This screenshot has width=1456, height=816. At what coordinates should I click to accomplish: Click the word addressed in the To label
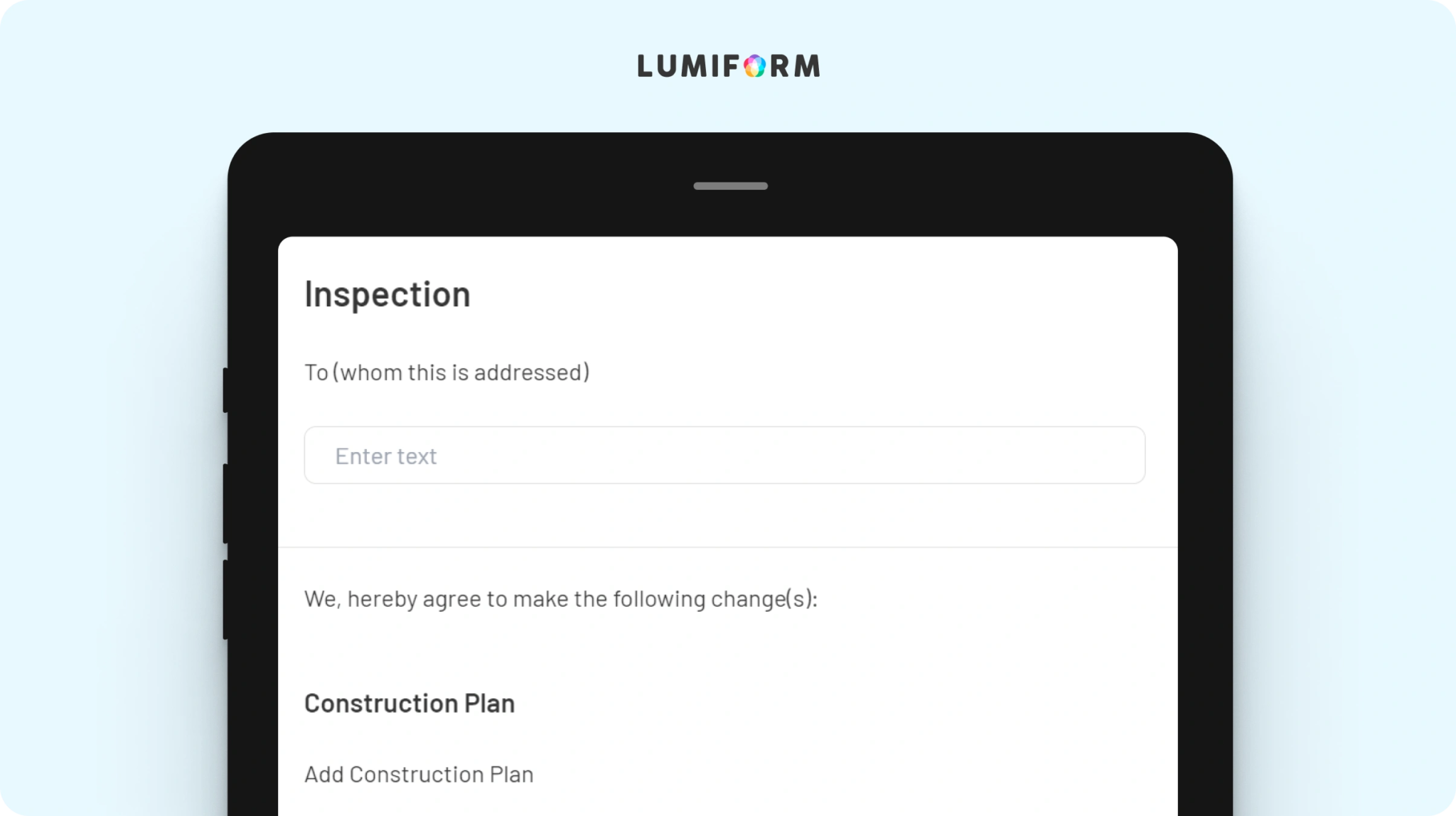pyautogui.click(x=529, y=372)
